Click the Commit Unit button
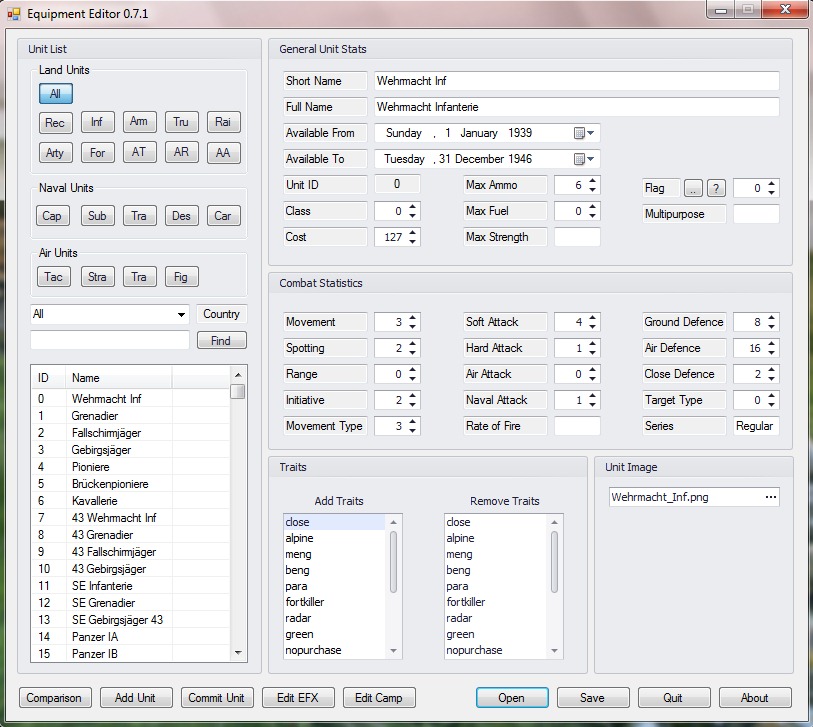The width and height of the screenshot is (813, 727). point(217,698)
